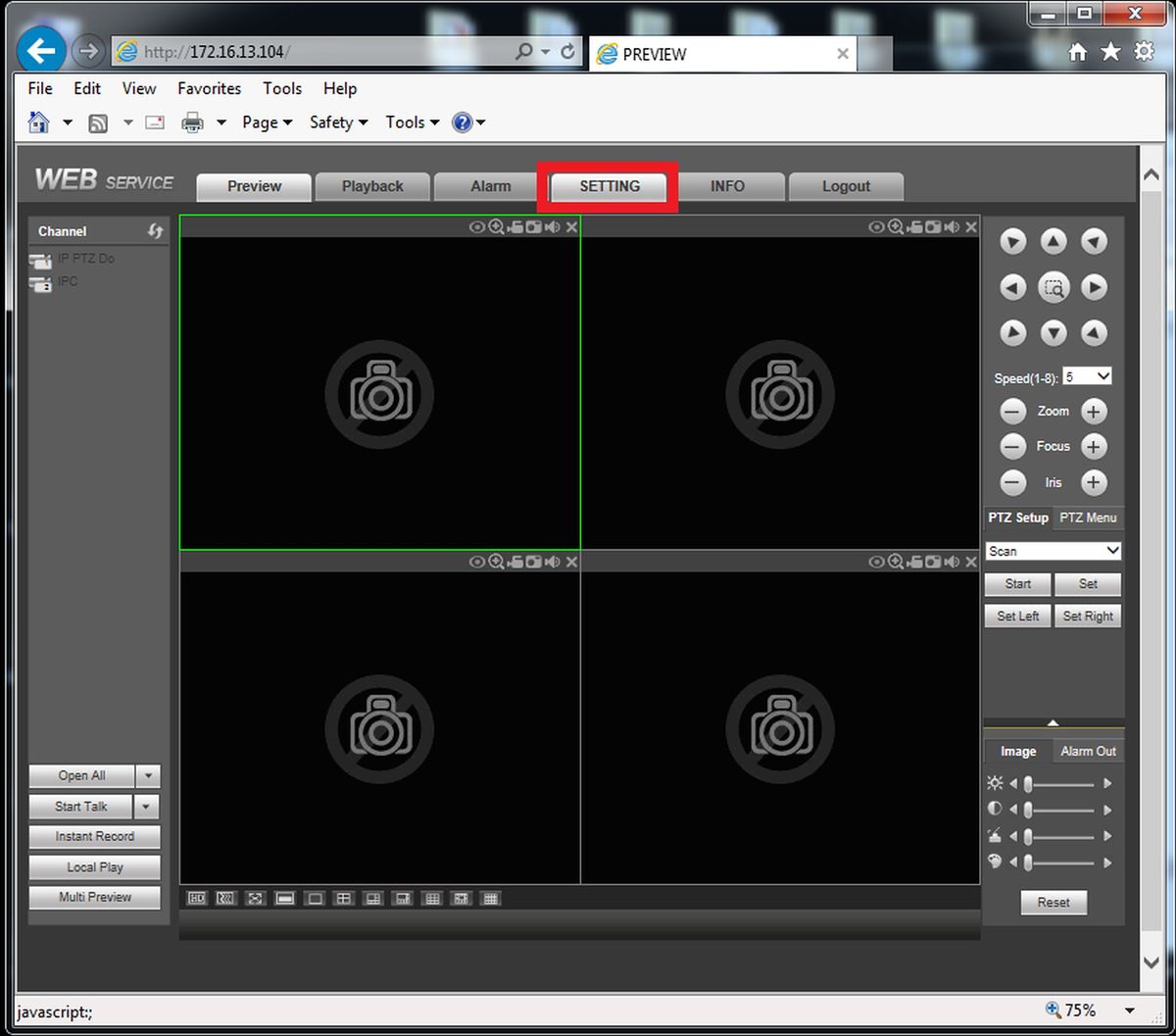Click the PTZ up arrow button
The width and height of the screenshot is (1176, 1036).
[x=1053, y=241]
